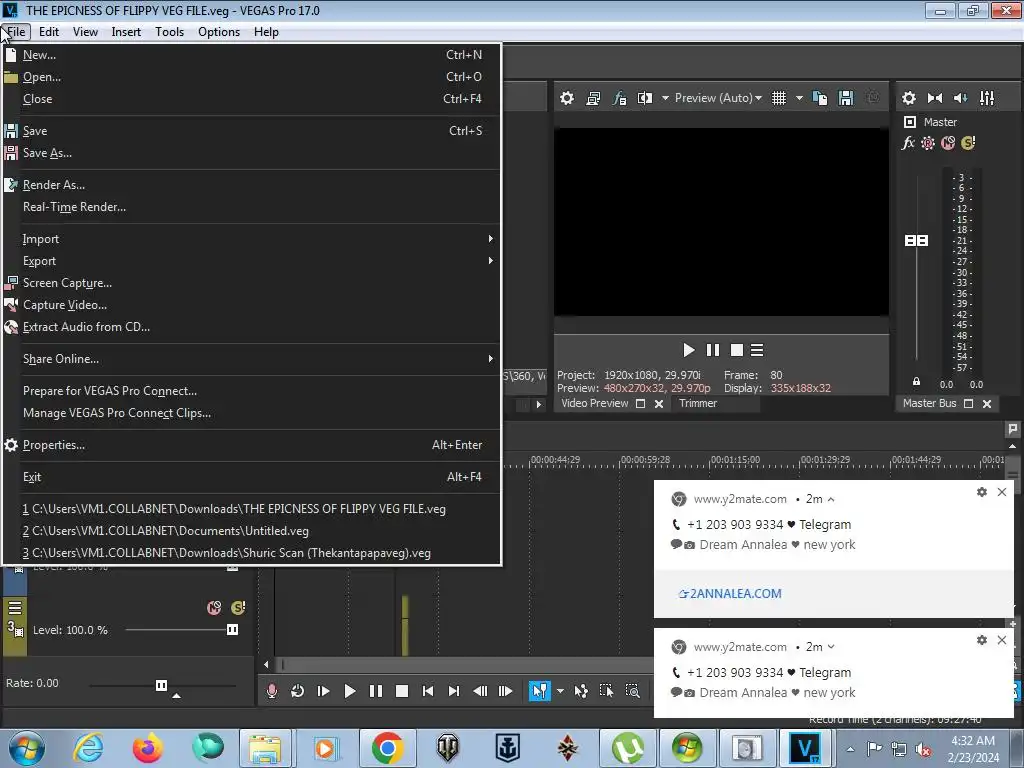Open Master automation settings gear icon
Image resolution: width=1024 pixels, height=768 pixels.
point(928,143)
